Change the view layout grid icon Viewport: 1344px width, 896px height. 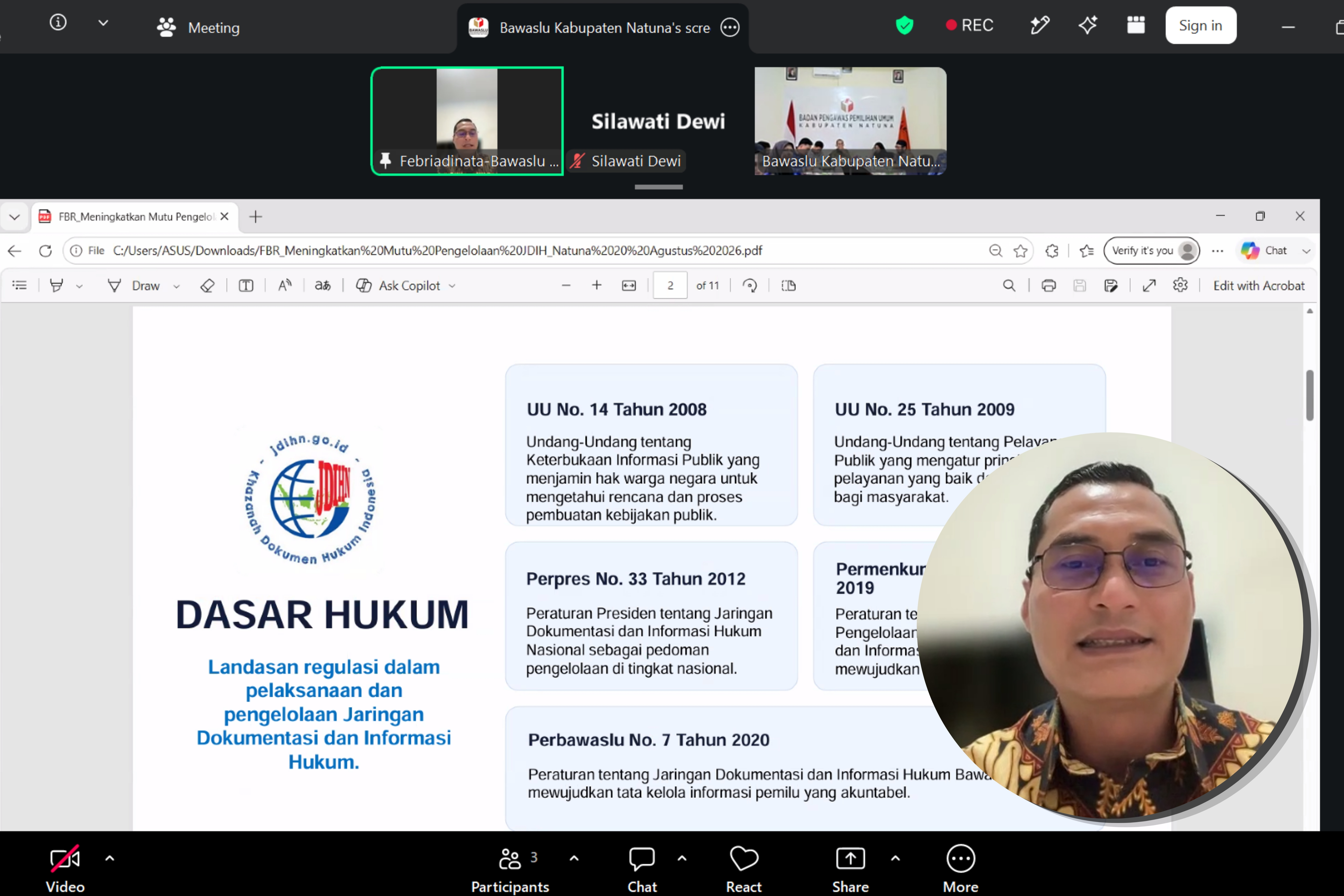point(1135,25)
